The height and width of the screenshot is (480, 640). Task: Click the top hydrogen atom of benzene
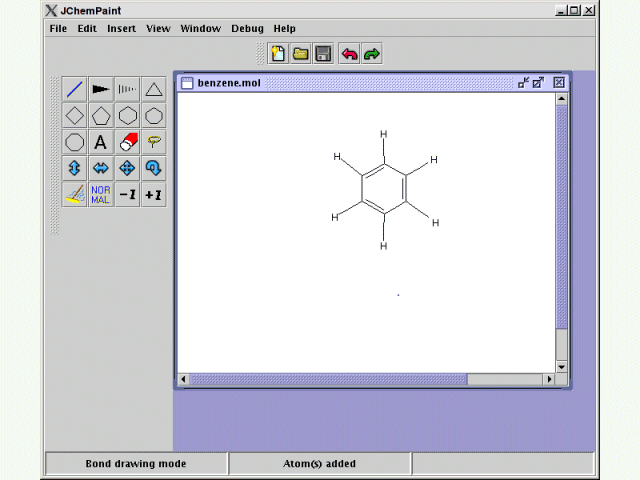coord(384,134)
